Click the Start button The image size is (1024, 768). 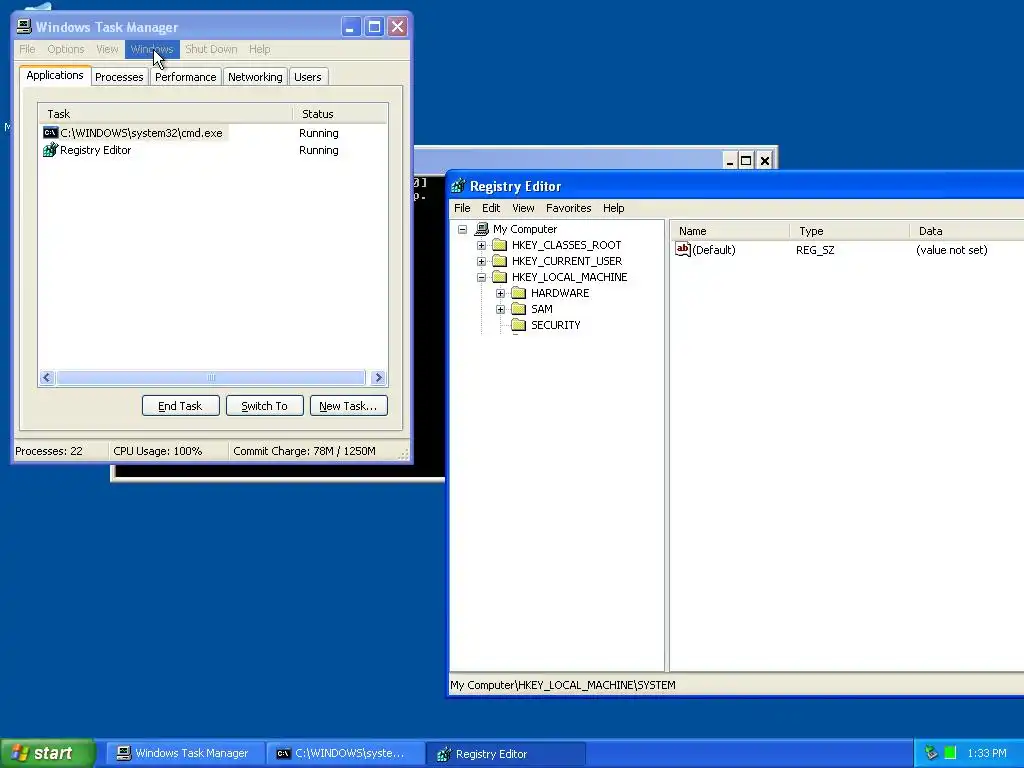48,753
